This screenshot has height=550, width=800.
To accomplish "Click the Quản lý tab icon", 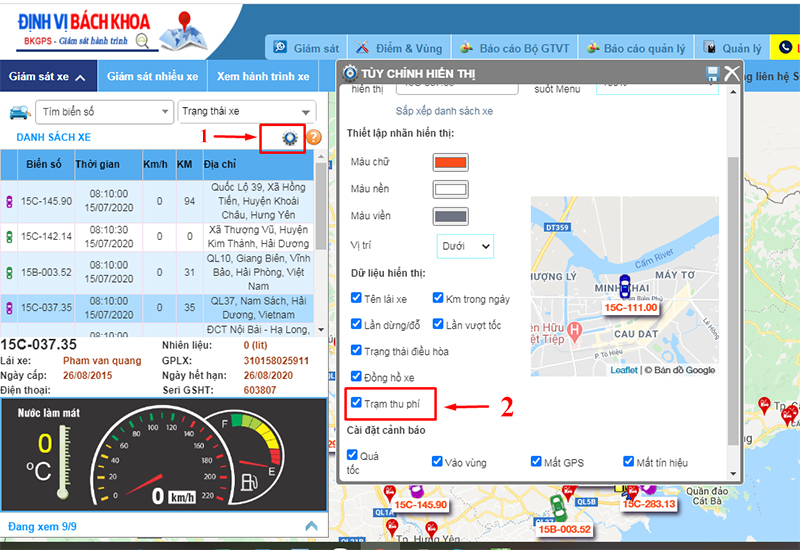I will pos(709,47).
